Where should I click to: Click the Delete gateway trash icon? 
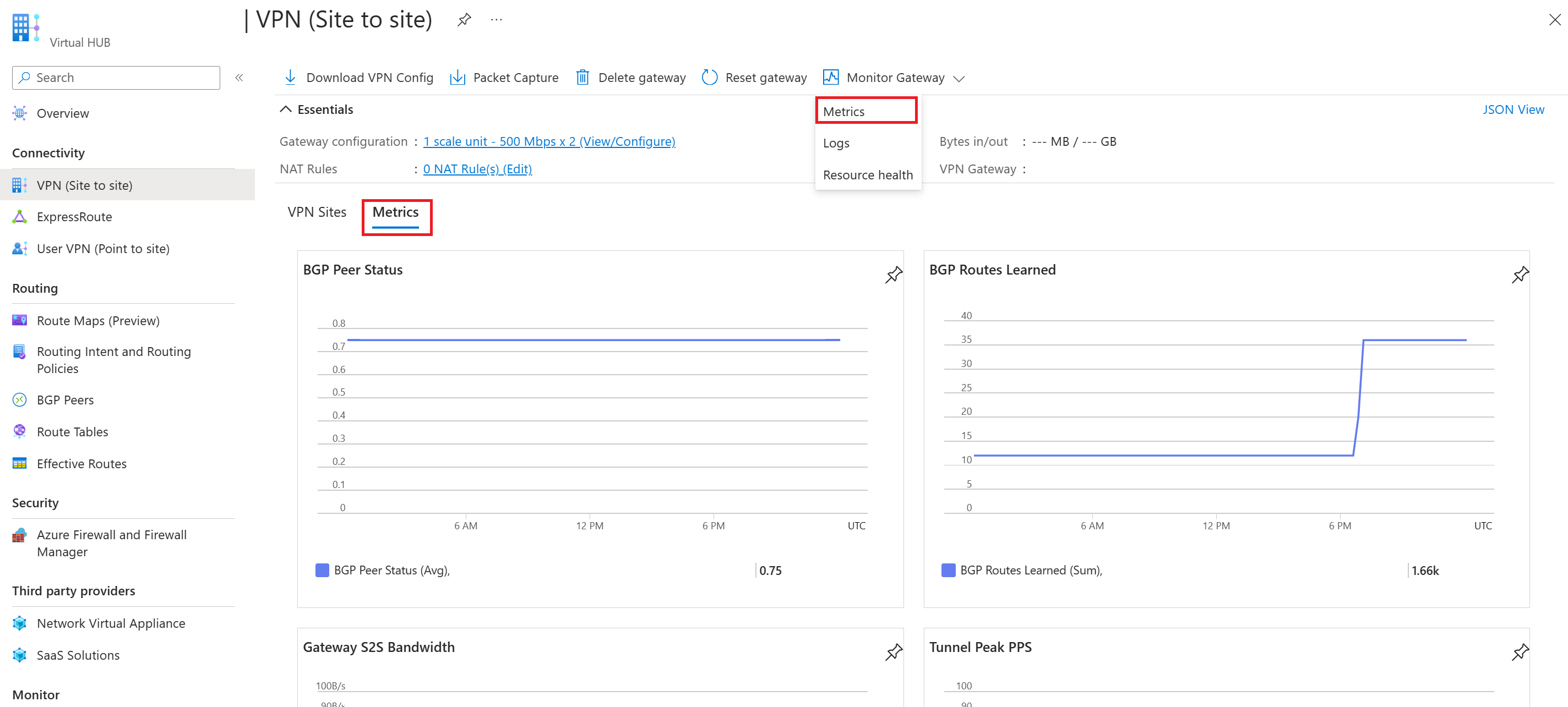[582, 77]
